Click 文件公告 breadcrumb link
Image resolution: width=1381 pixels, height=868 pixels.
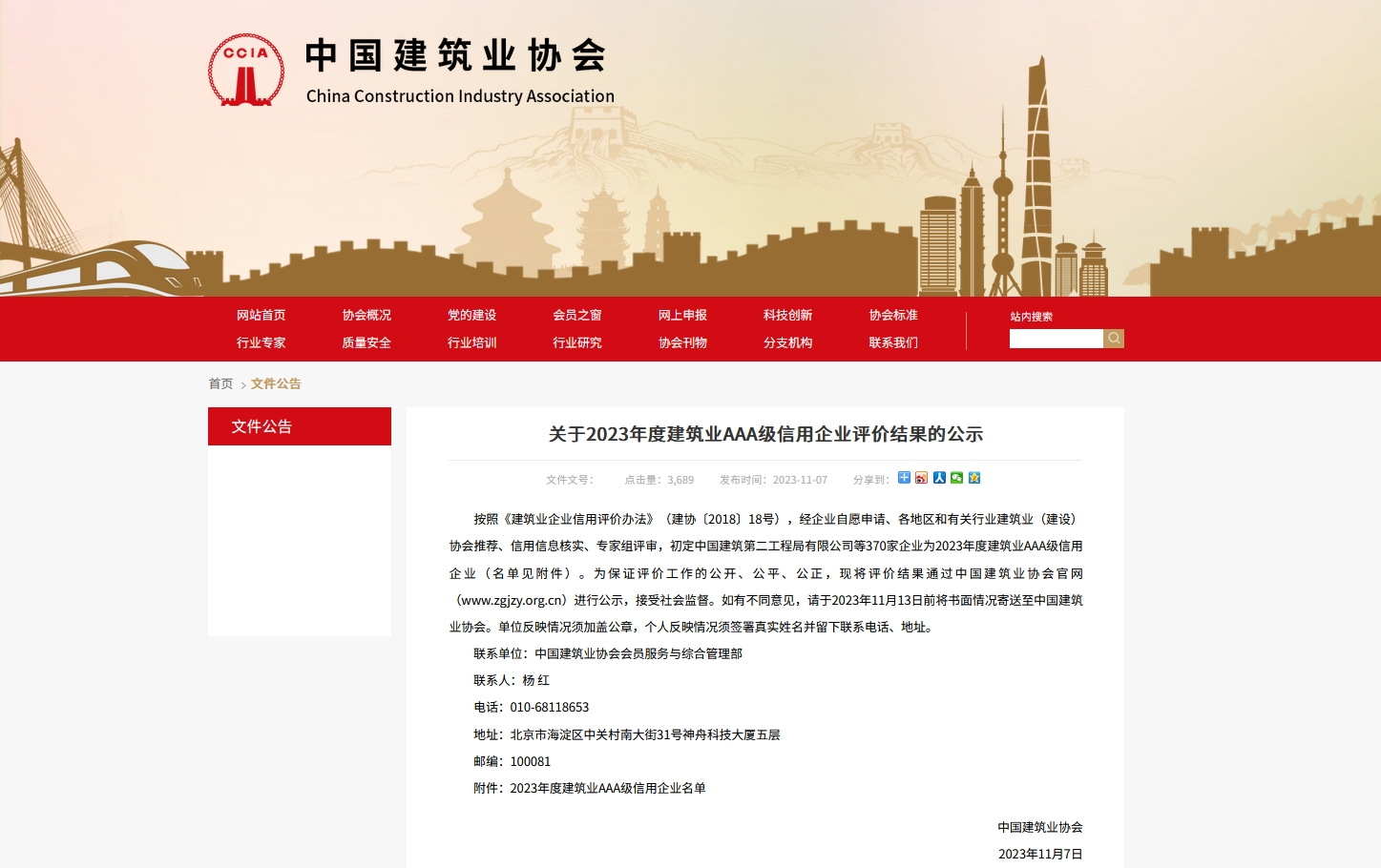[x=276, y=383]
